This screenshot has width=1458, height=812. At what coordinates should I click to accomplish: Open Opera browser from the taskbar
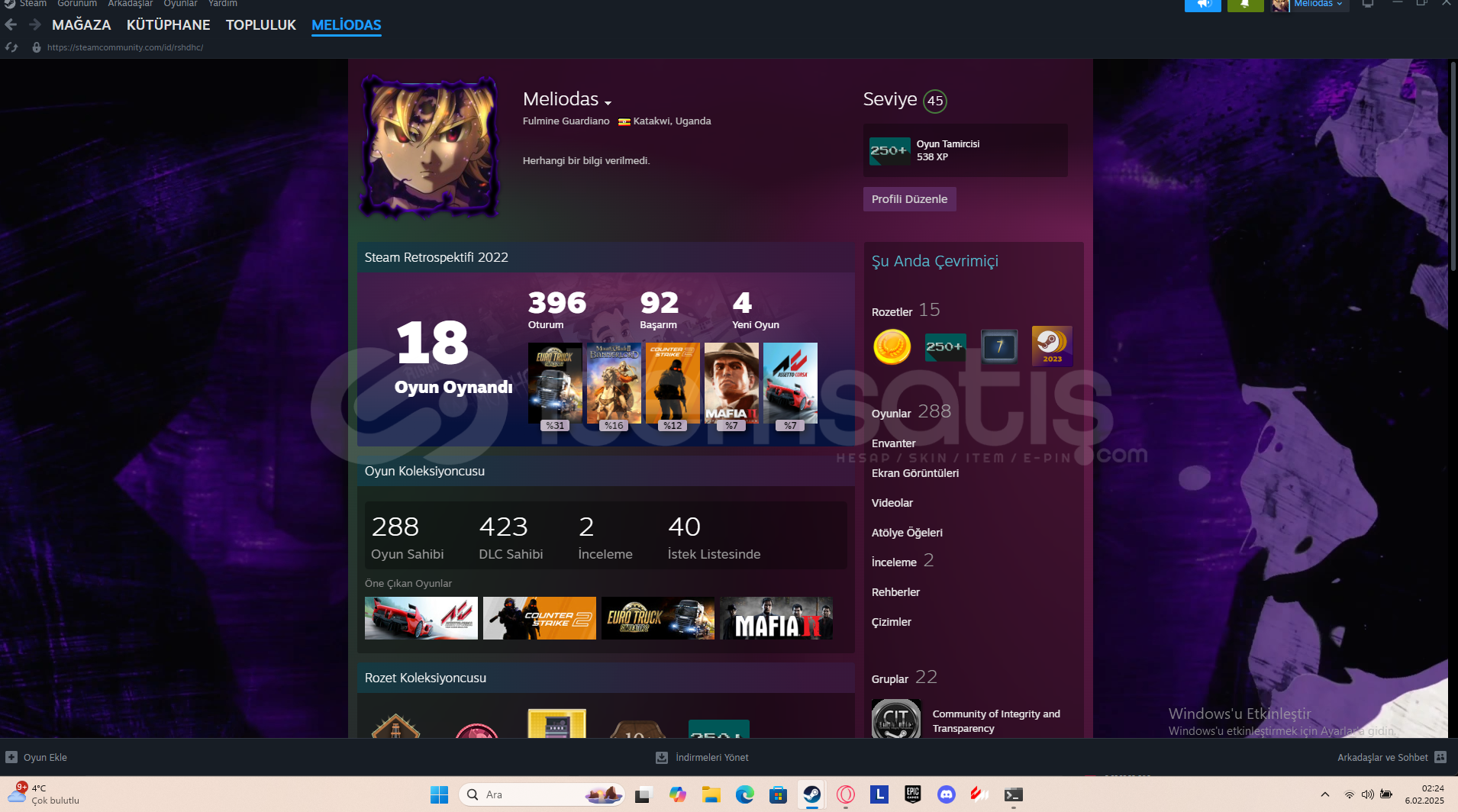point(846,794)
